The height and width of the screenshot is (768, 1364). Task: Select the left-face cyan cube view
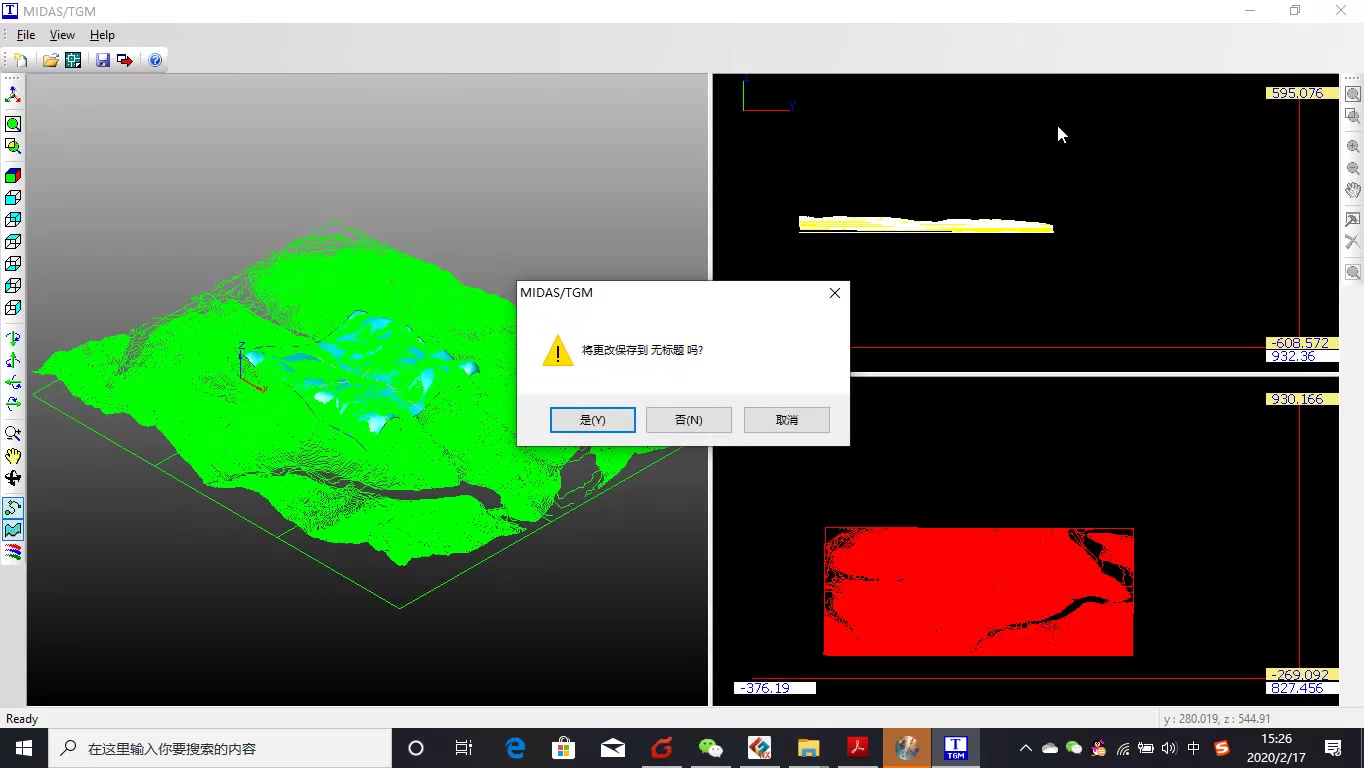[13, 286]
